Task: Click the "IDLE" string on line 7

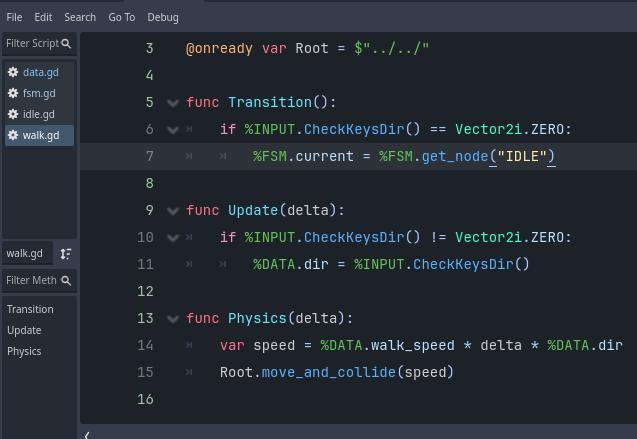Action: 522,156
